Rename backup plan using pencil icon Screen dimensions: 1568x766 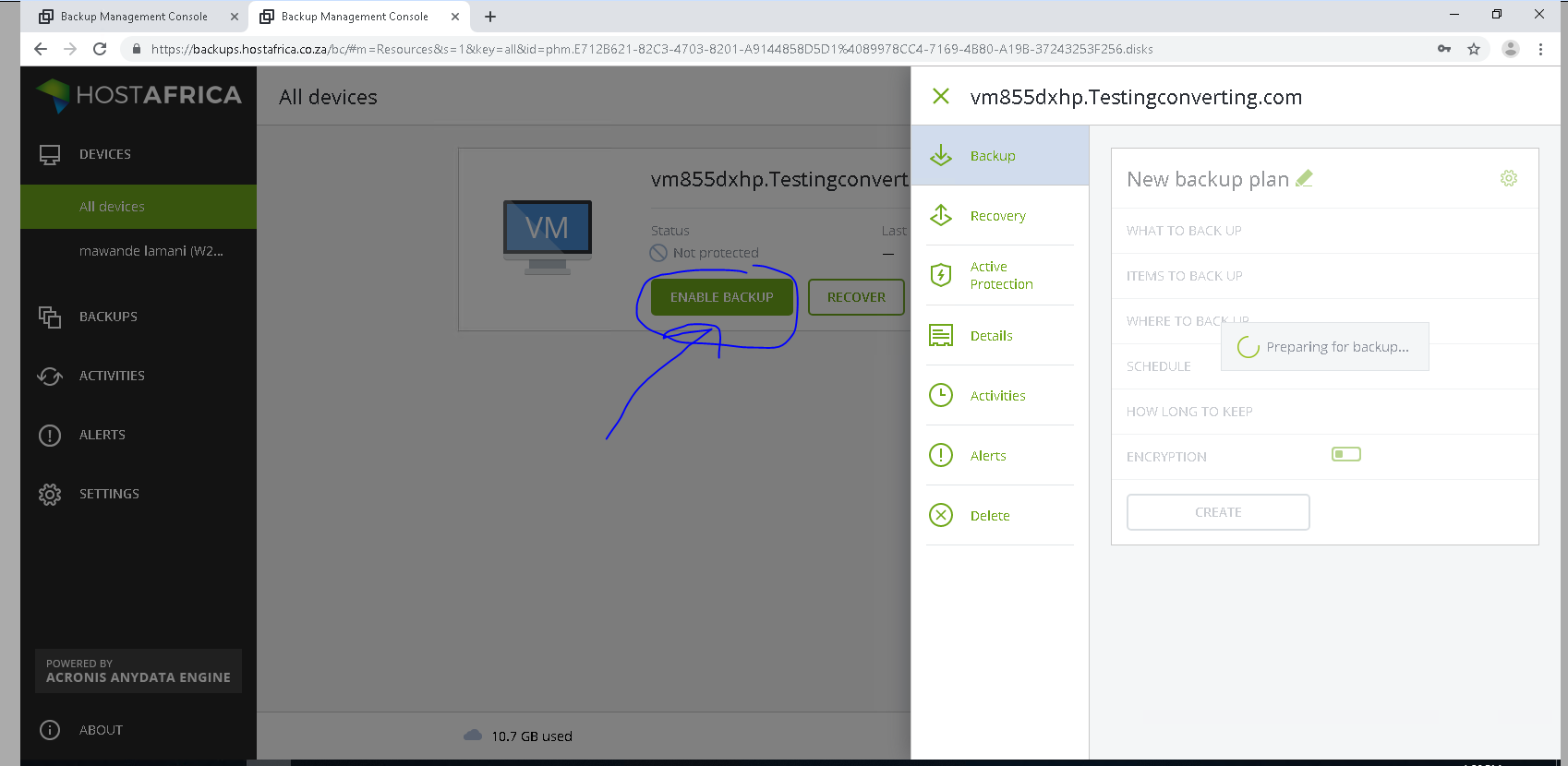click(1304, 178)
